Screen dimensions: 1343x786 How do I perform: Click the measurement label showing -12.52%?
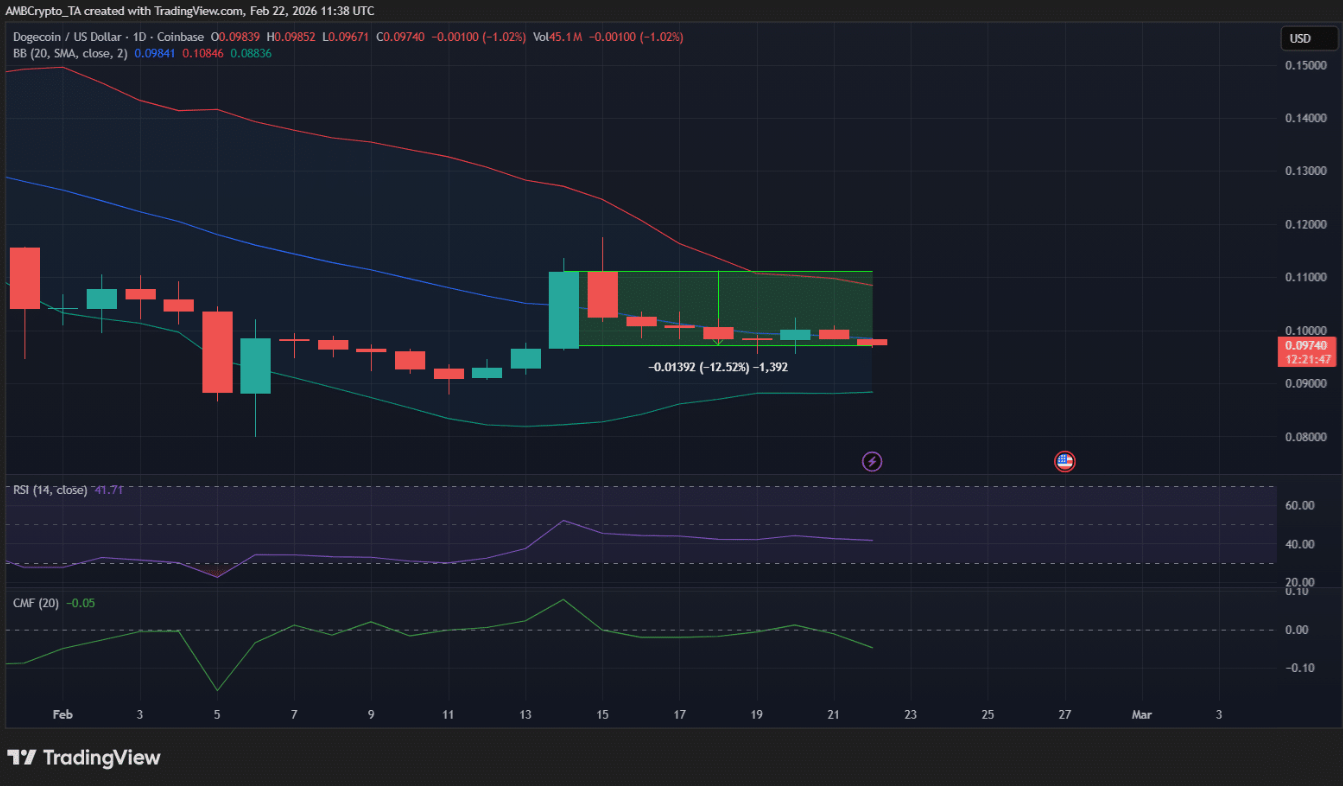click(x=716, y=367)
